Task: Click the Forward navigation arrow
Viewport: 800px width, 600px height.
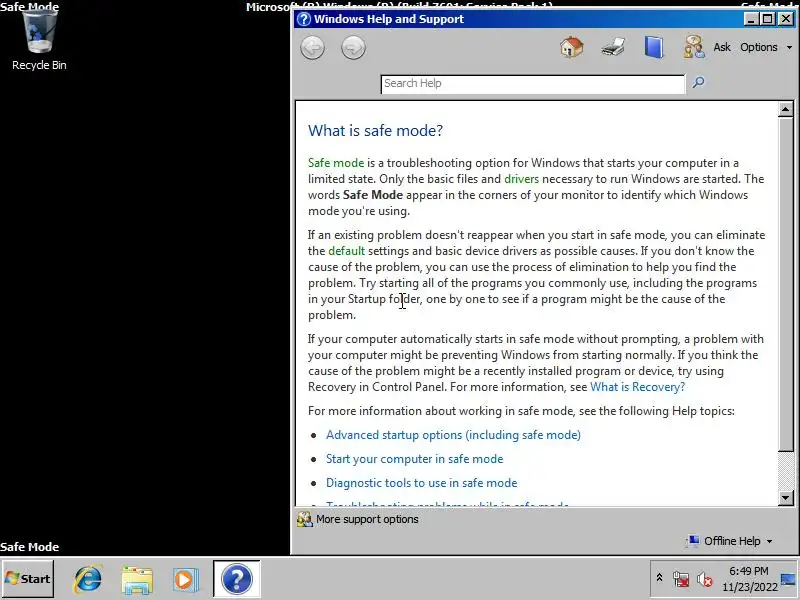Action: coord(353,48)
